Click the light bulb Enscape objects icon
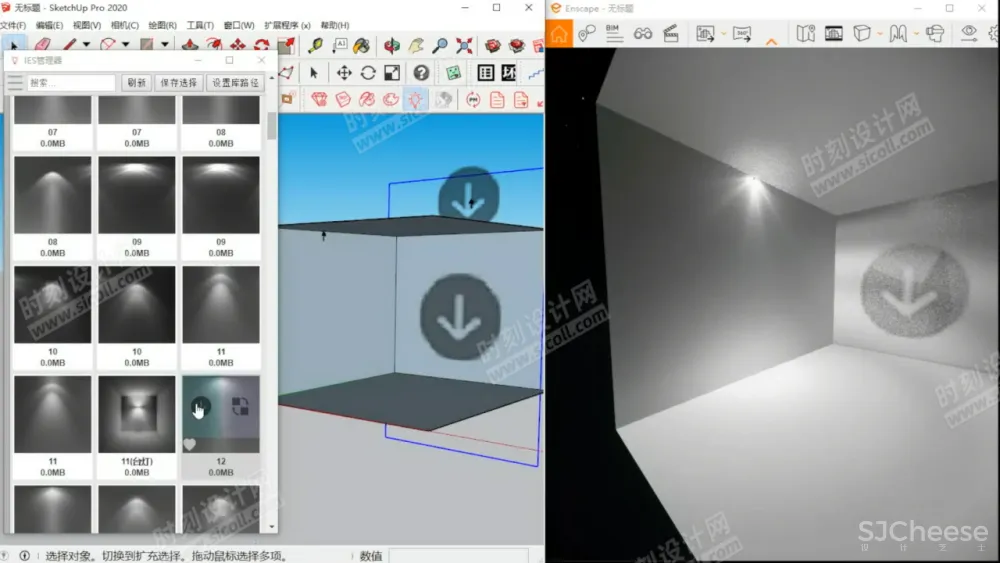 click(x=416, y=99)
